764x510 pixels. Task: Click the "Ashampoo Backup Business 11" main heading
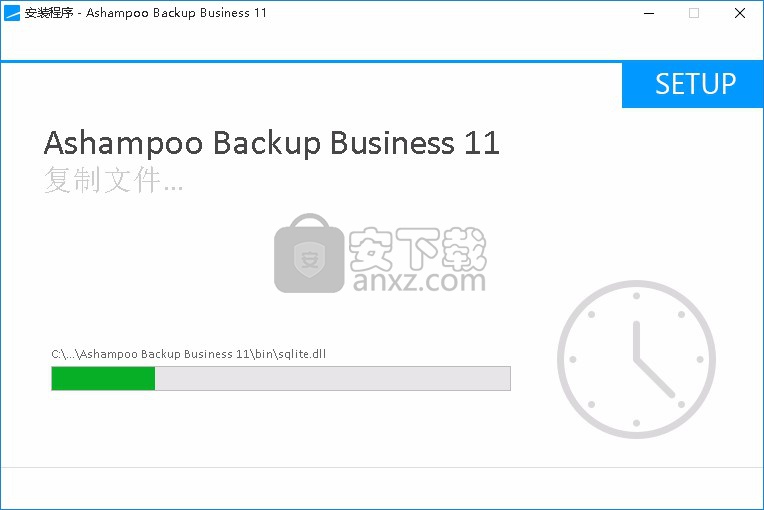271,143
